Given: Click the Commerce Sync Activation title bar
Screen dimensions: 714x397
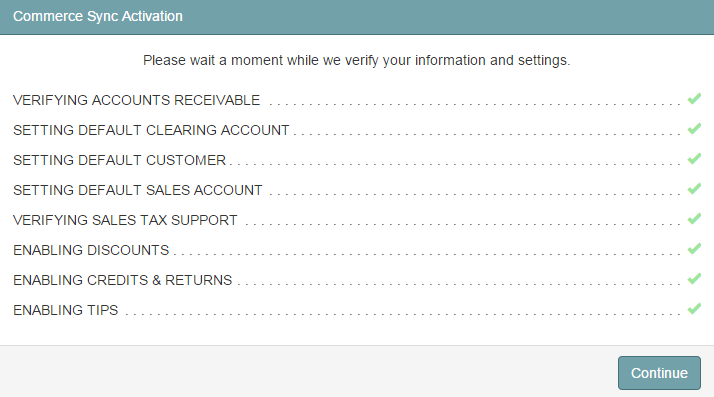Looking at the screenshot, I should (x=357, y=17).
